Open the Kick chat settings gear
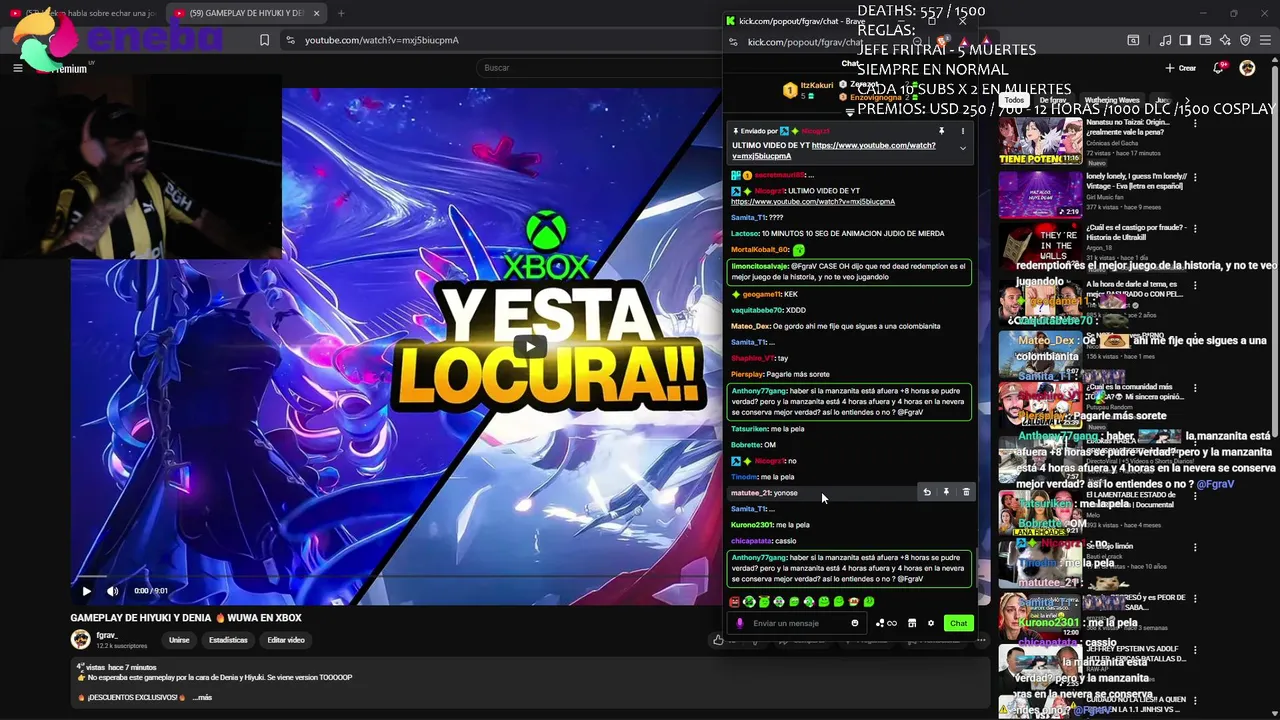 pyautogui.click(x=930, y=623)
